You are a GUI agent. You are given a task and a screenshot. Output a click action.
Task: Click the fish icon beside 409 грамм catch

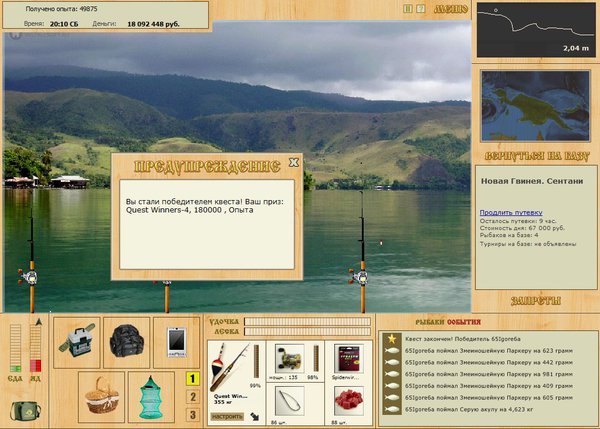point(392,386)
